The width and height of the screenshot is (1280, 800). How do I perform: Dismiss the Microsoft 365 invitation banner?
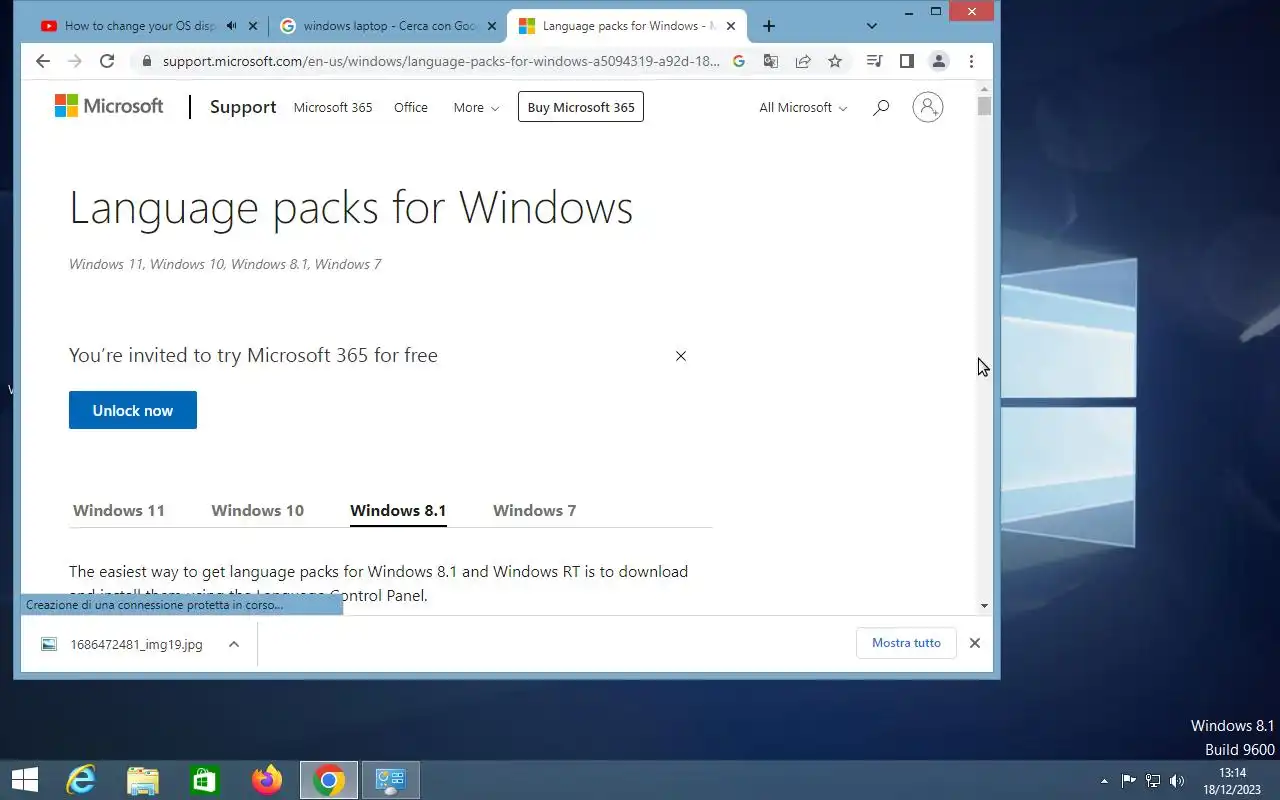tap(681, 356)
